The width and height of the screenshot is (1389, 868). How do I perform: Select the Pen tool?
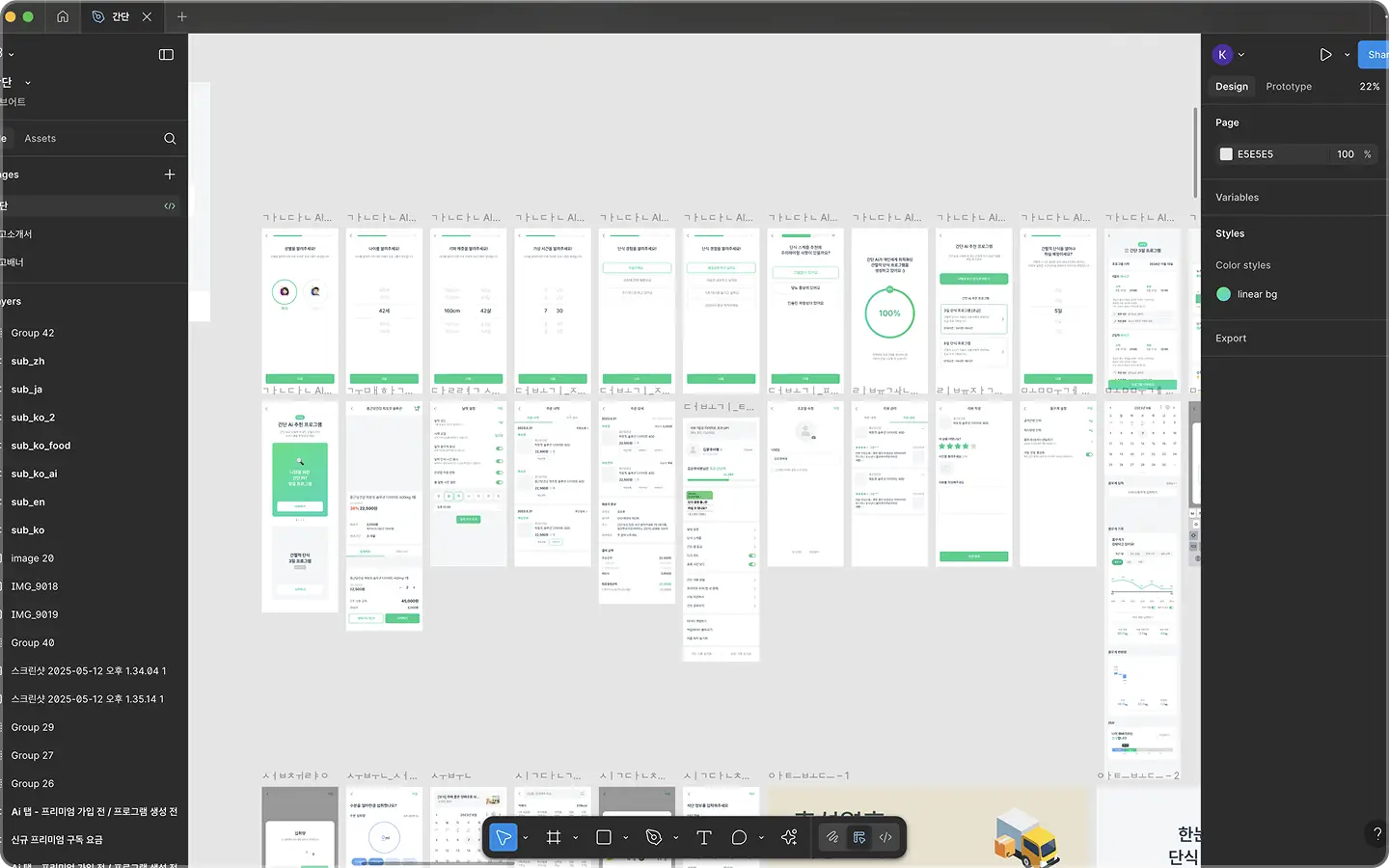tap(654, 837)
